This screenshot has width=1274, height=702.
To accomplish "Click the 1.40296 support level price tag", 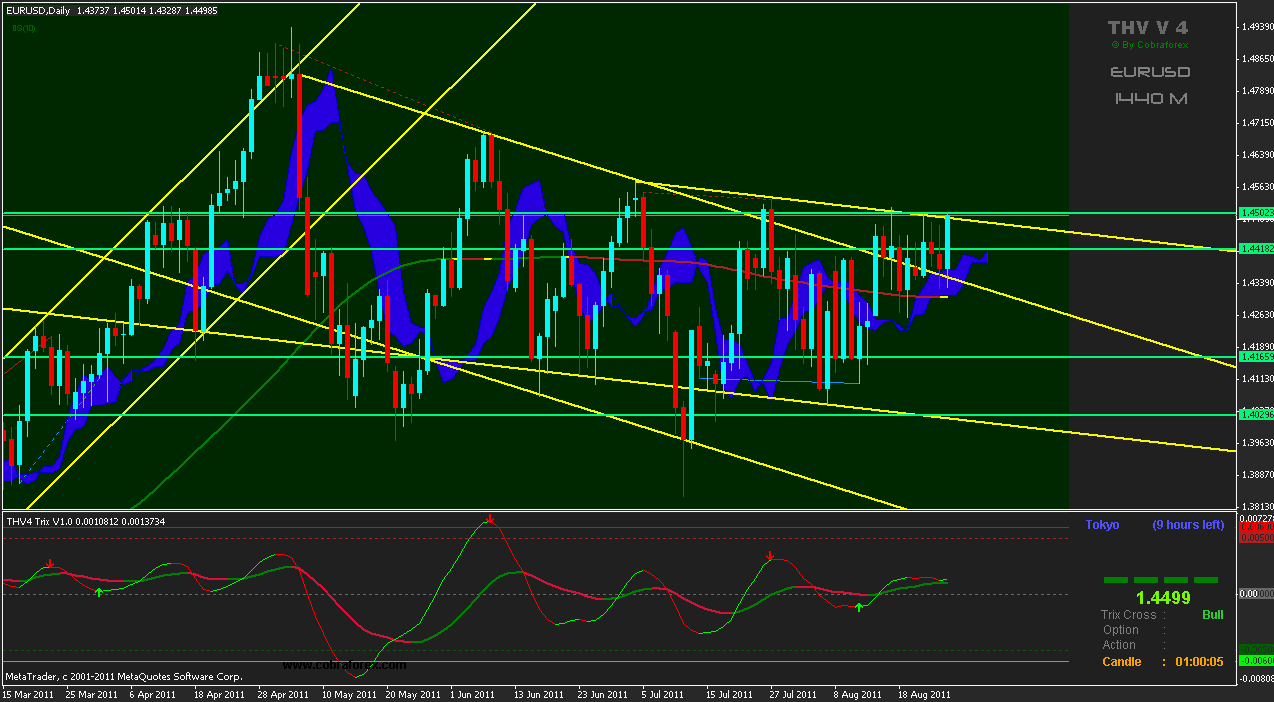I will tap(1255, 414).
